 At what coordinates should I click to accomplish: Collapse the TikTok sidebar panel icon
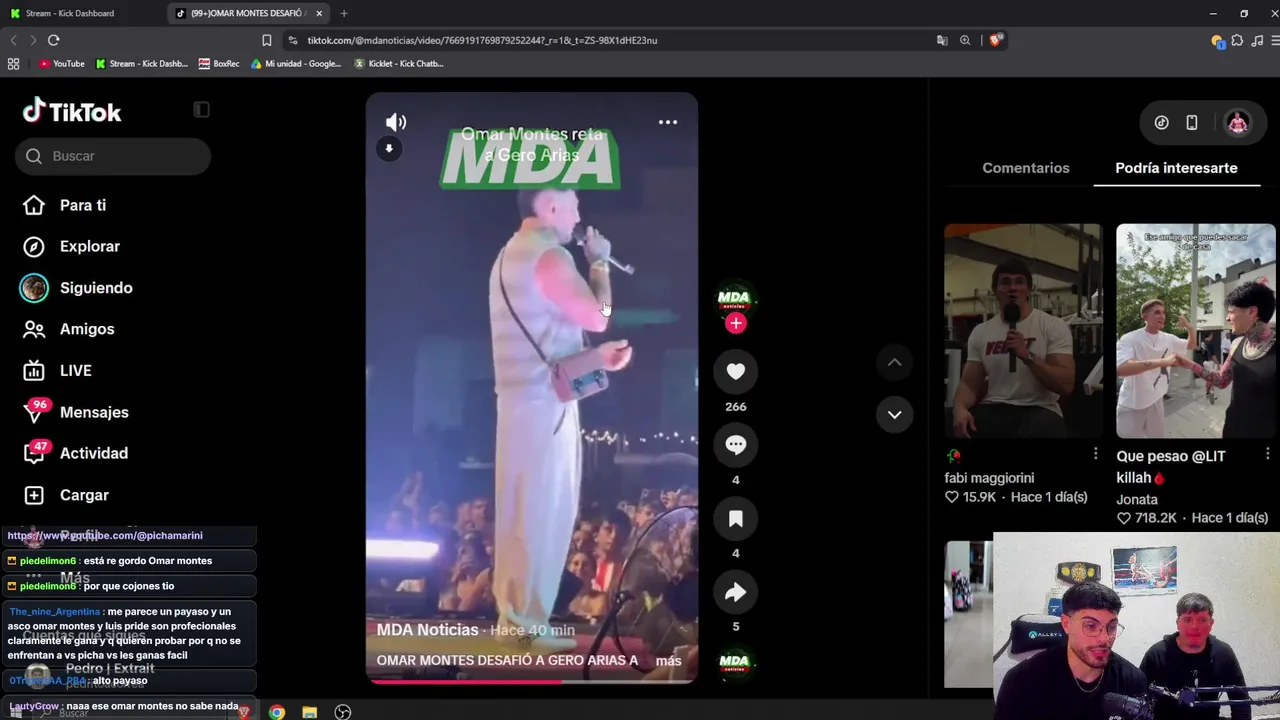coord(201,110)
